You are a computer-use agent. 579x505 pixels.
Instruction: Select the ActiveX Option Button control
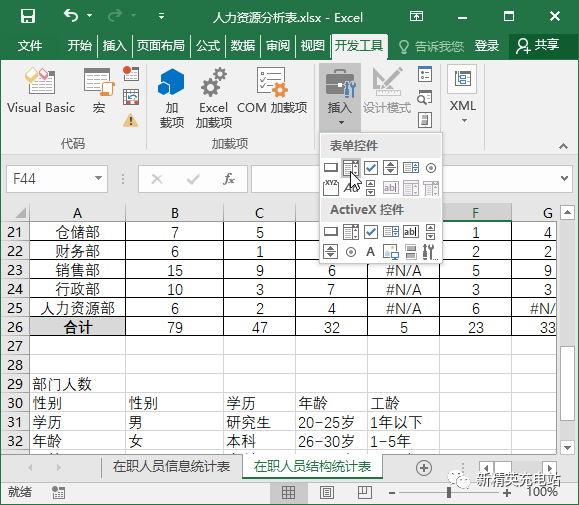tap(351, 252)
